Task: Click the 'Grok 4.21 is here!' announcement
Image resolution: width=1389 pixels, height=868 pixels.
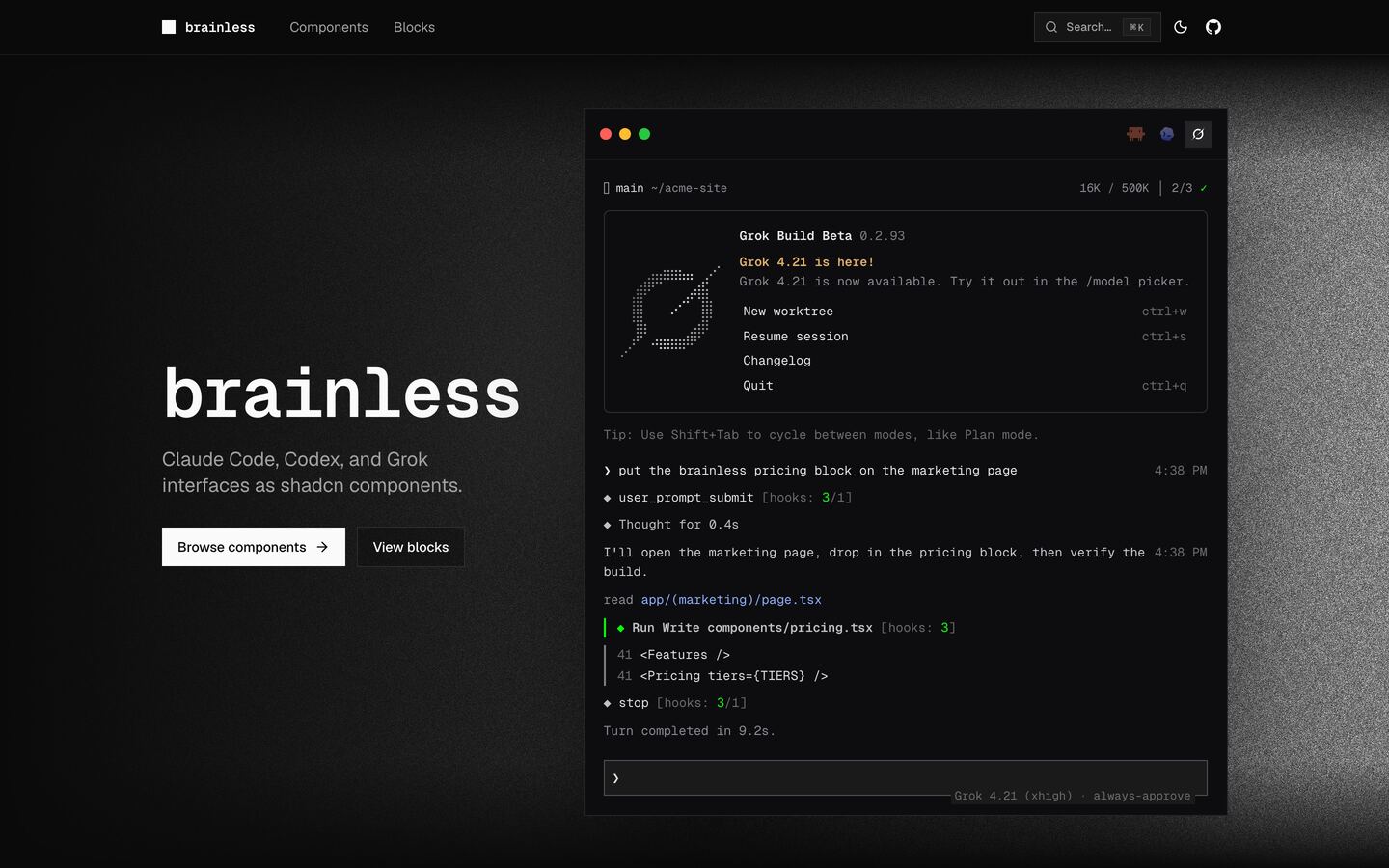Action: (806, 262)
